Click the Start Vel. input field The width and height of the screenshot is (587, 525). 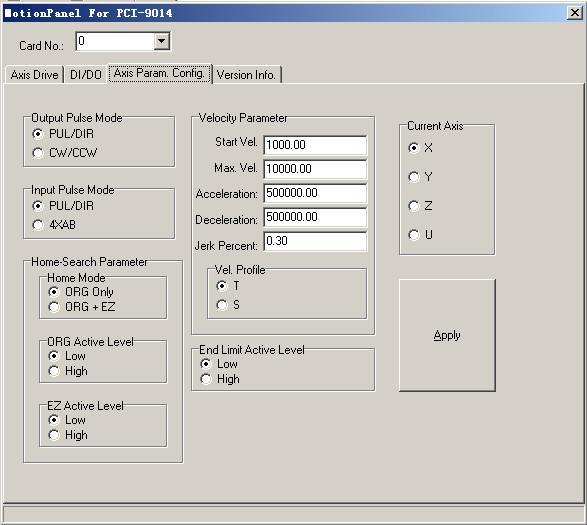click(315, 145)
